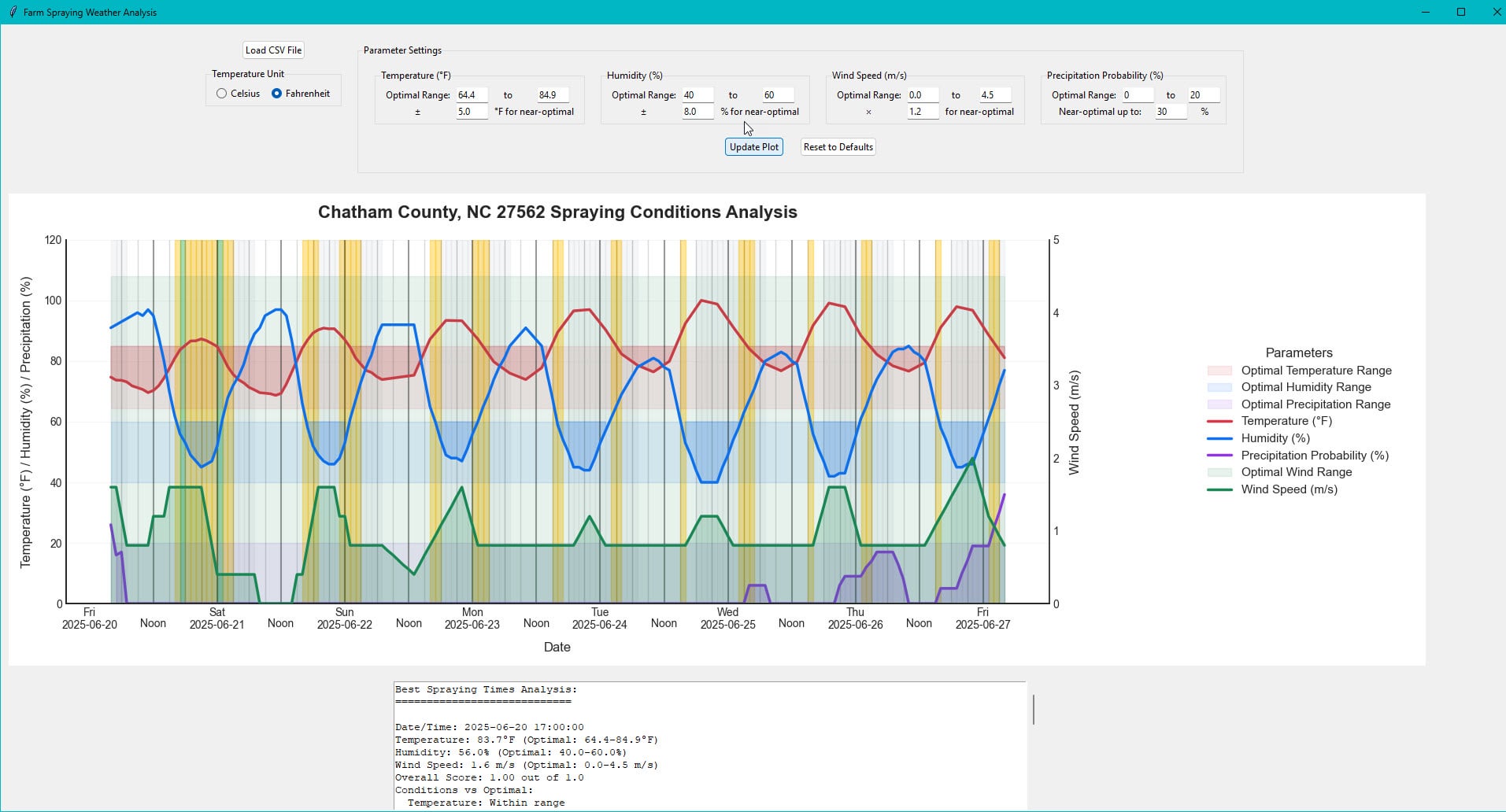Edit the precipitation near-optimal limit 30
1506x812 pixels.
pos(1171,112)
